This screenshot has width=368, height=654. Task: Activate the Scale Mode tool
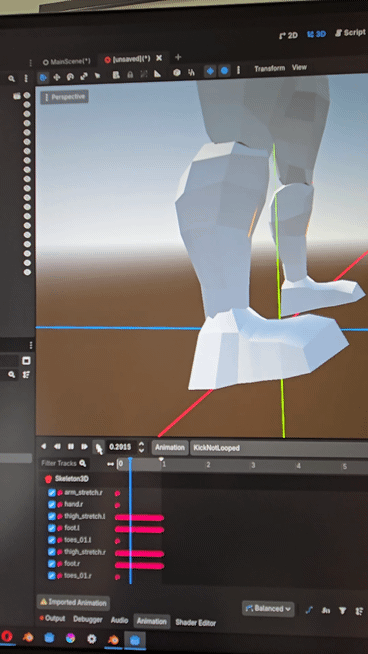(x=84, y=76)
